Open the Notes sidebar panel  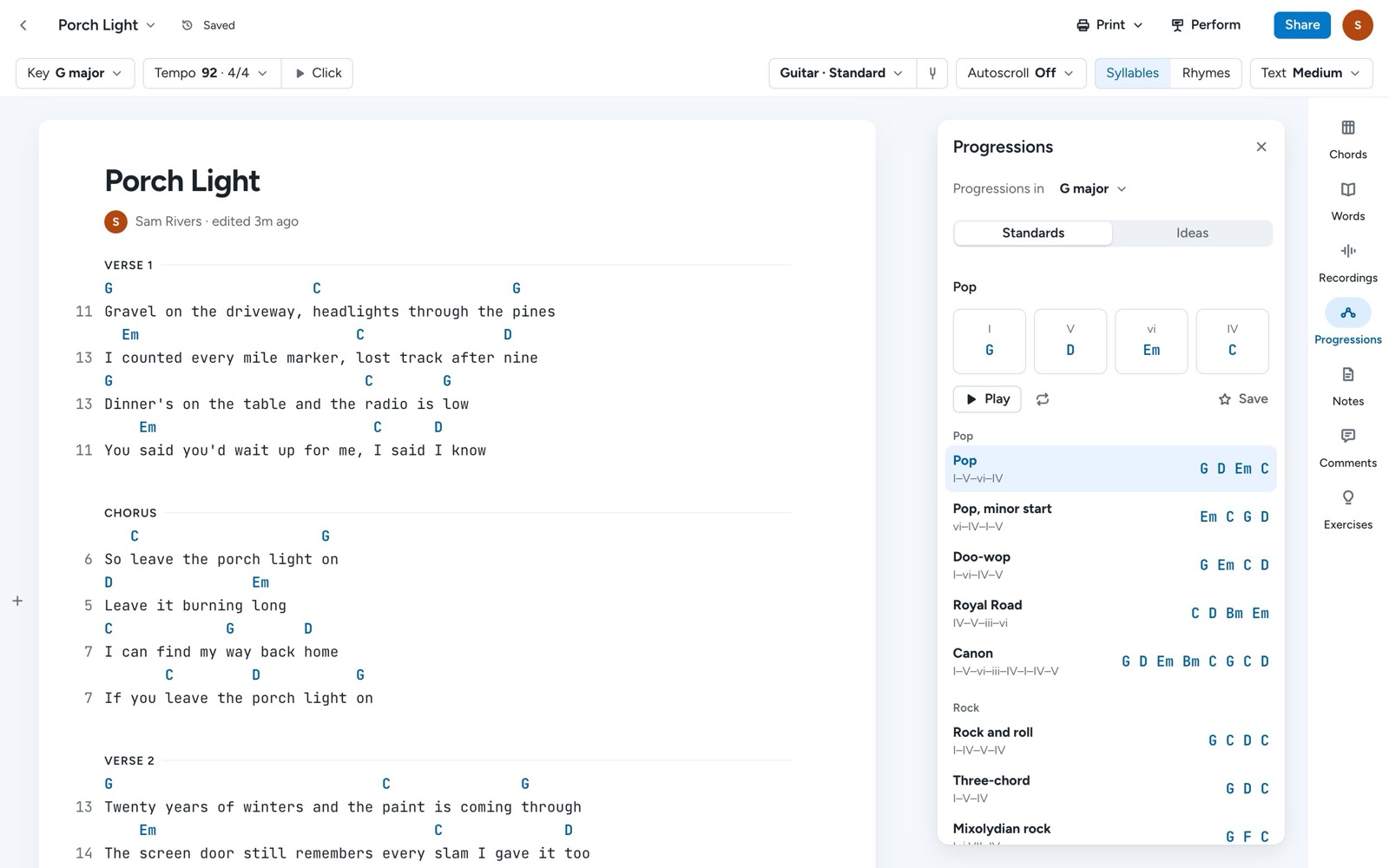pyautogui.click(x=1347, y=386)
